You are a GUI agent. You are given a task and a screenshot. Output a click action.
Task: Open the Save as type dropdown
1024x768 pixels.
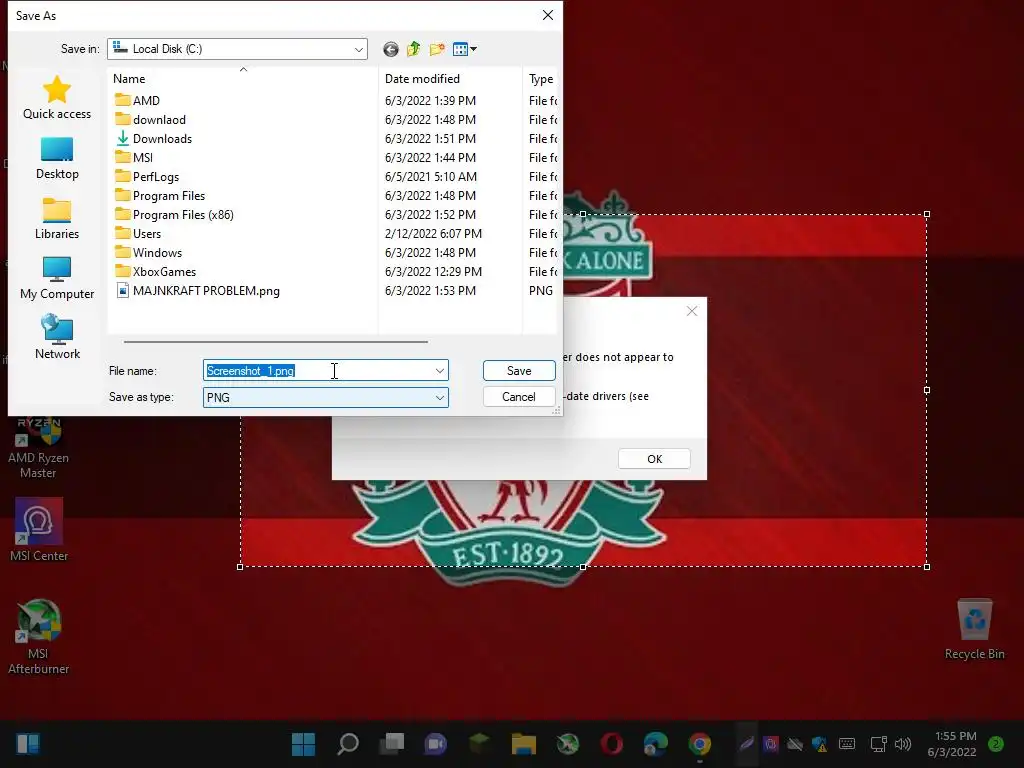click(x=326, y=397)
